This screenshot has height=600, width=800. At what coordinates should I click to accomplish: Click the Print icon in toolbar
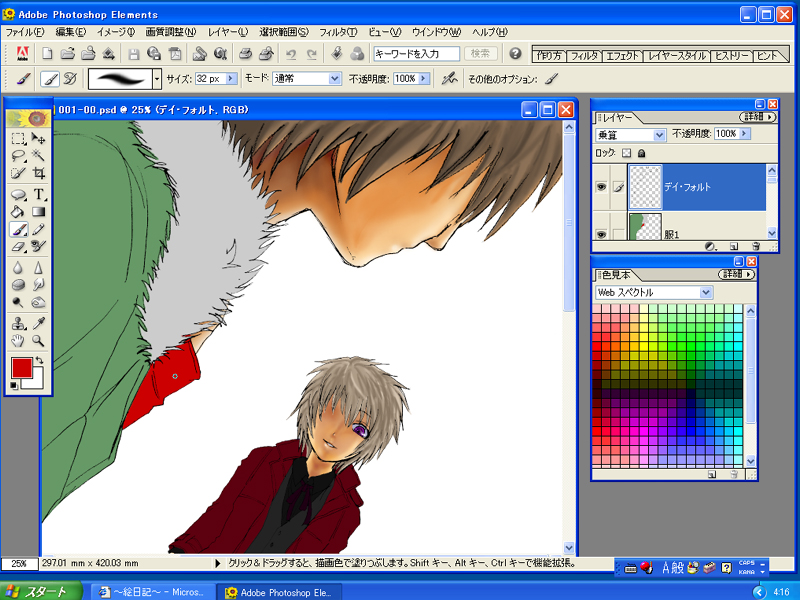(245, 53)
